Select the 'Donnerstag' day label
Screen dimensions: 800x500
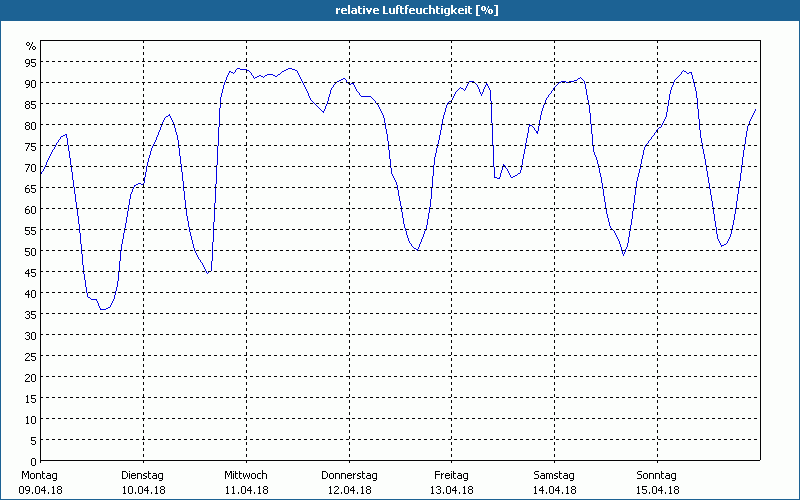tap(349, 476)
